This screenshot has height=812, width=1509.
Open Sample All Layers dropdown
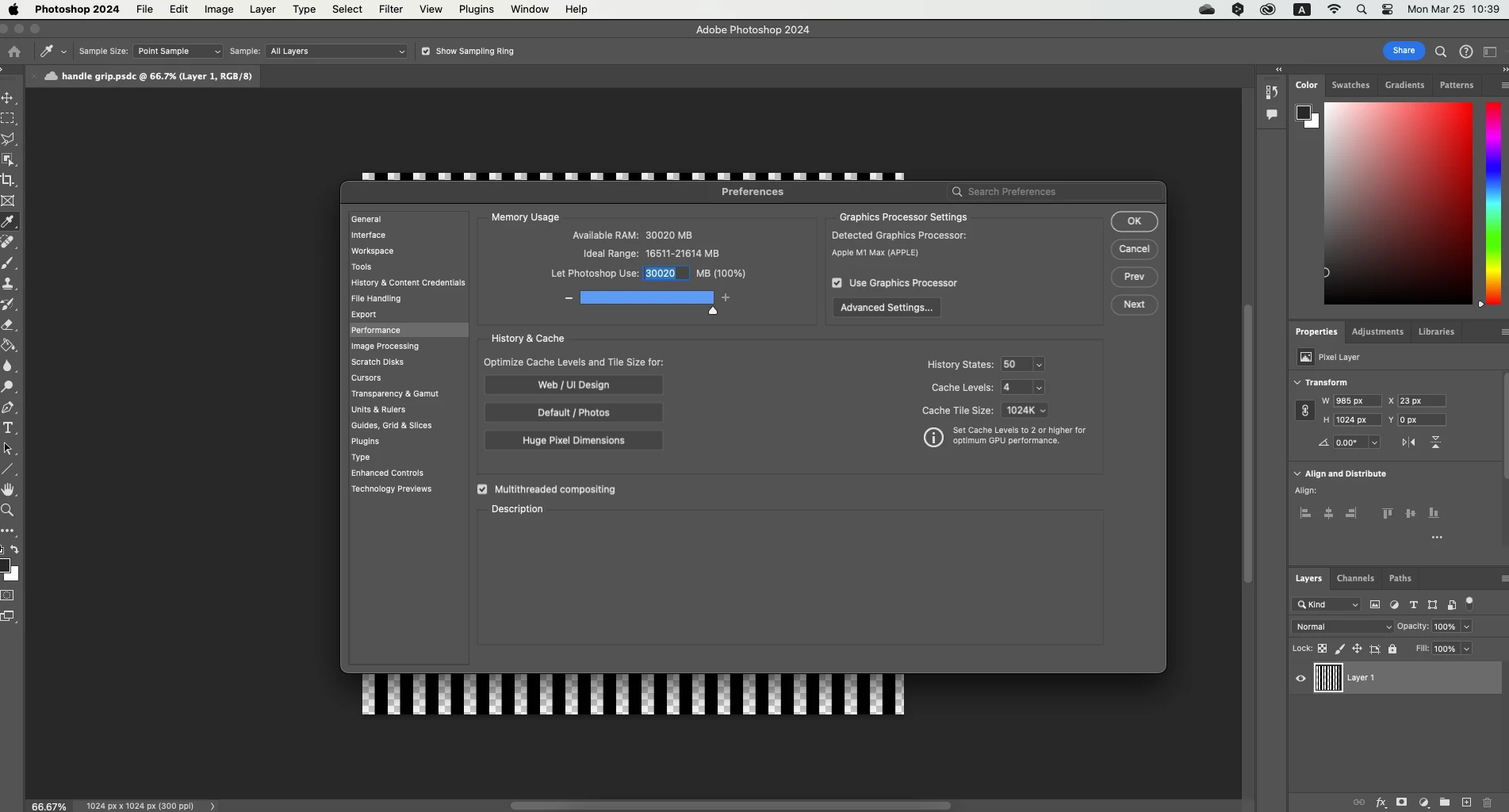(336, 52)
